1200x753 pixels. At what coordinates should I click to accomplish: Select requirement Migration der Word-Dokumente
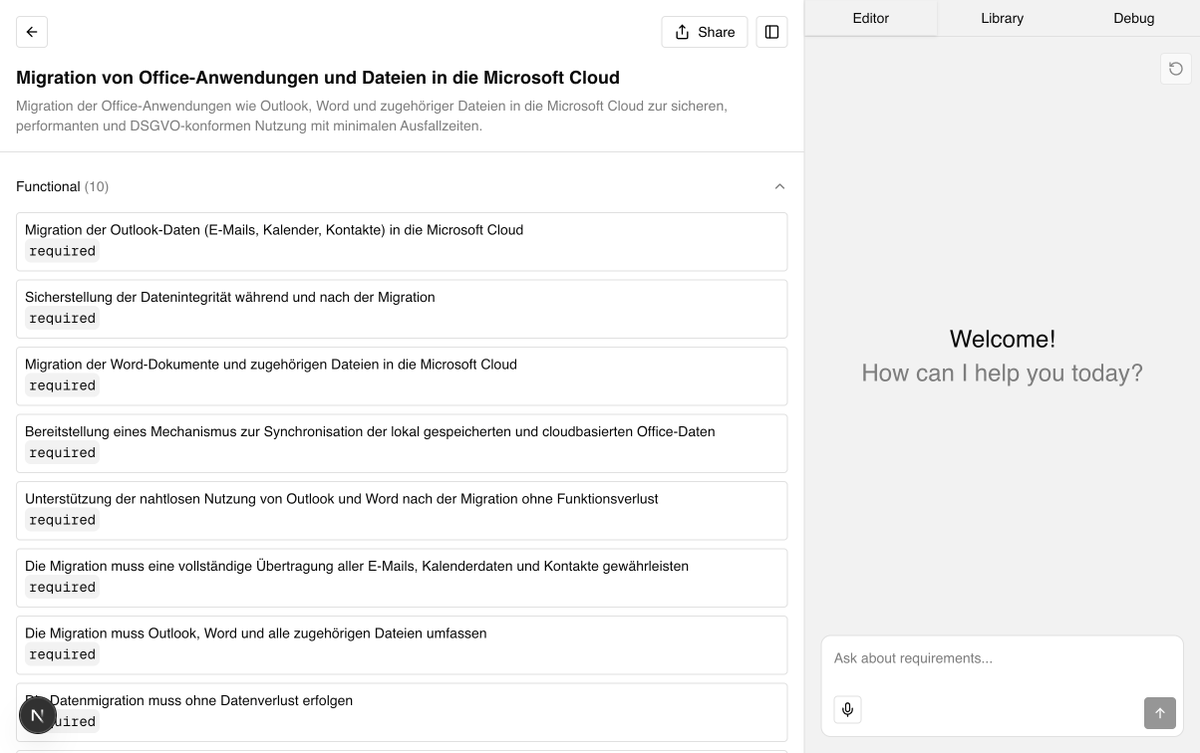(x=402, y=375)
